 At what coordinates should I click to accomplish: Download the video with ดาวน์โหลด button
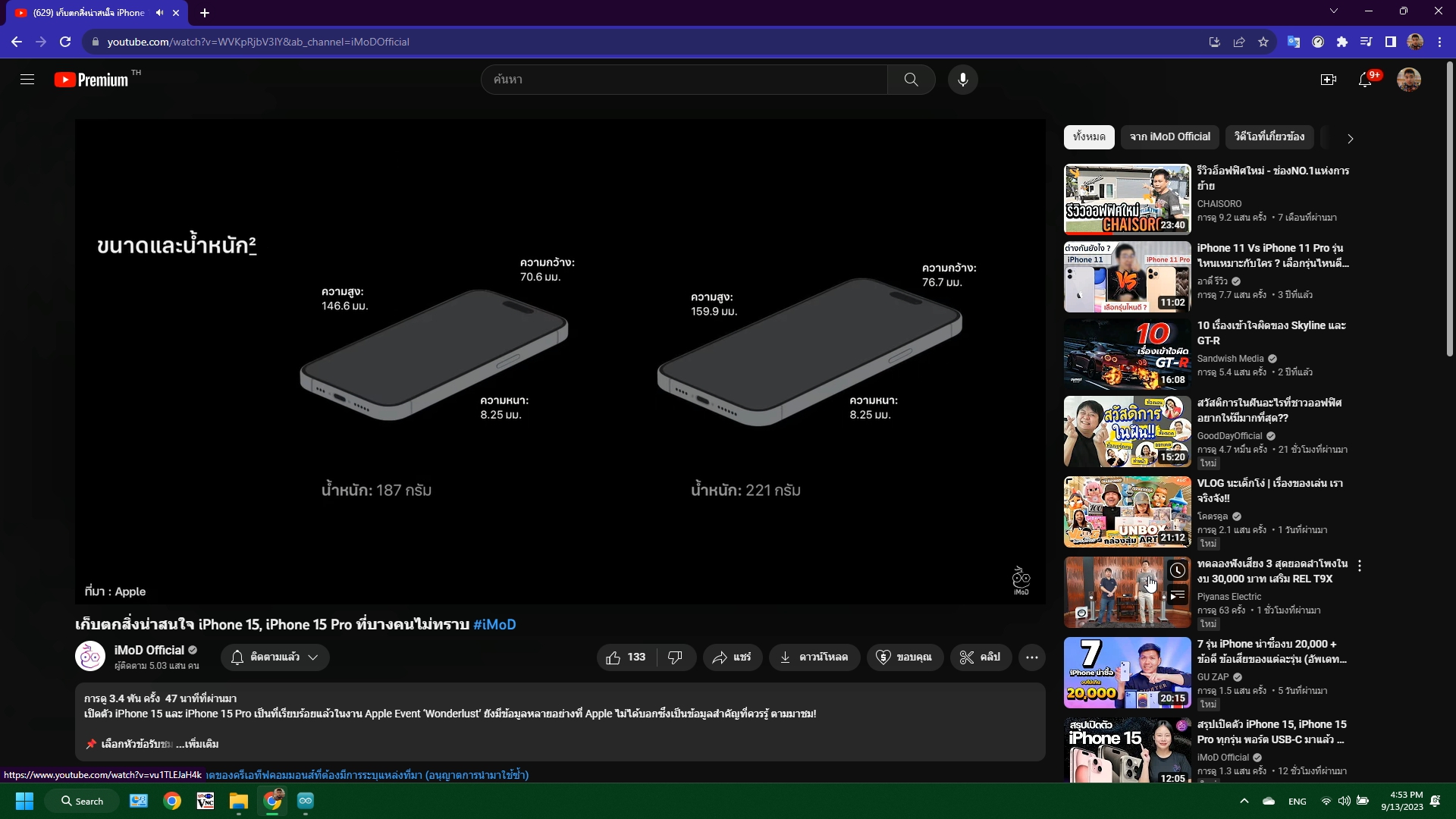(814, 657)
